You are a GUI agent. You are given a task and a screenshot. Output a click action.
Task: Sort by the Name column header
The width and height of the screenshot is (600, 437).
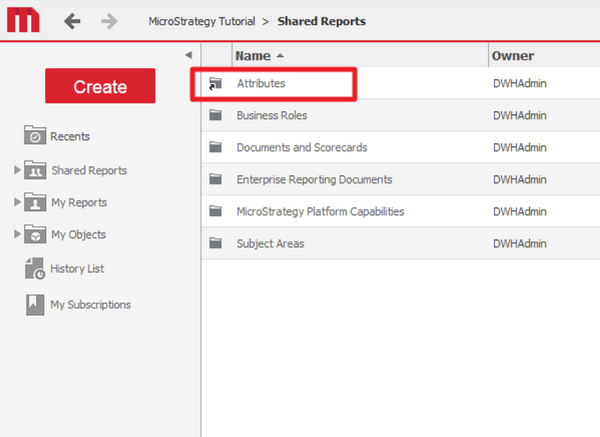pyautogui.click(x=253, y=56)
